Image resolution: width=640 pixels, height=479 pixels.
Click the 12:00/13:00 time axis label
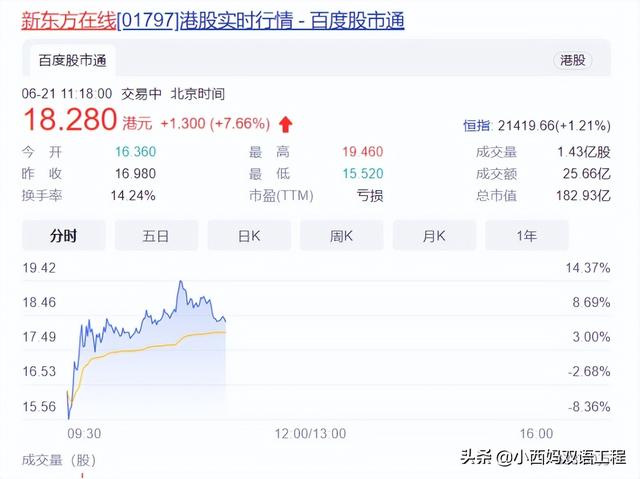click(311, 433)
